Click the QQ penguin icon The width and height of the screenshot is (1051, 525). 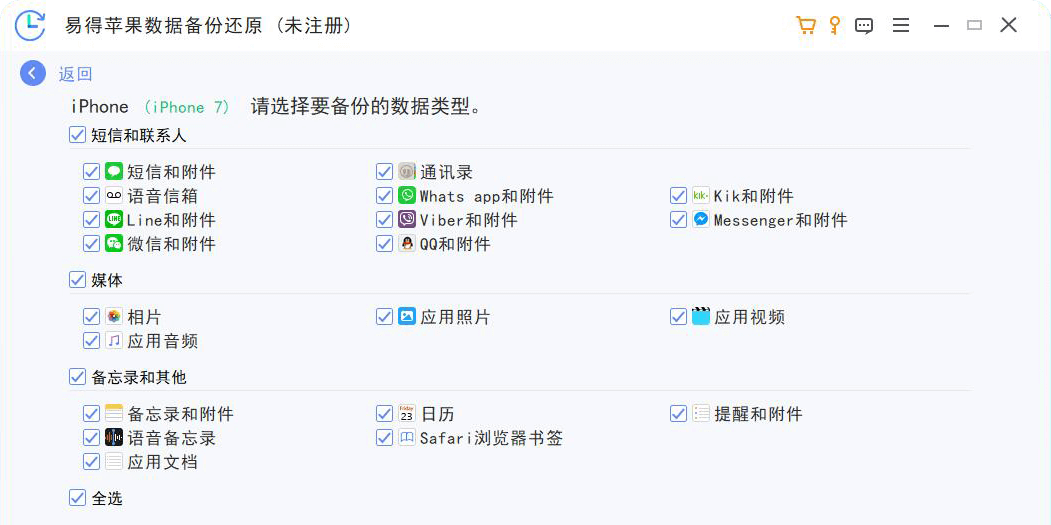pyautogui.click(x=407, y=243)
